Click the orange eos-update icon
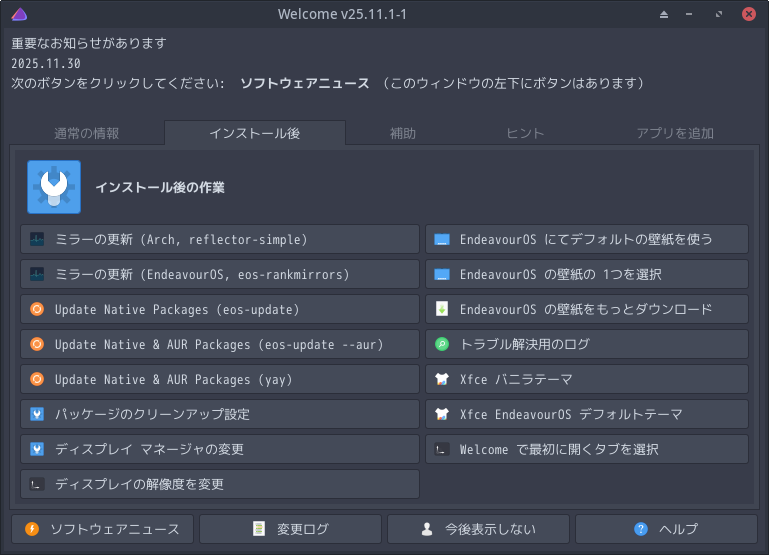 (37, 309)
